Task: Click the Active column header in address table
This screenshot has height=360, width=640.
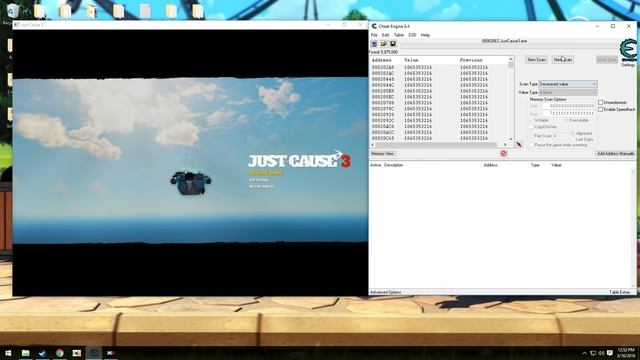Action: click(x=375, y=165)
